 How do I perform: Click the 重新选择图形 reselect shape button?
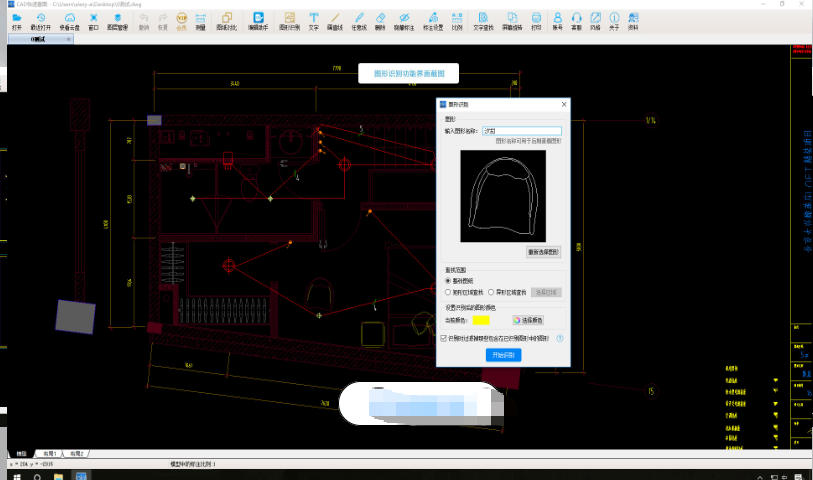(x=544, y=251)
